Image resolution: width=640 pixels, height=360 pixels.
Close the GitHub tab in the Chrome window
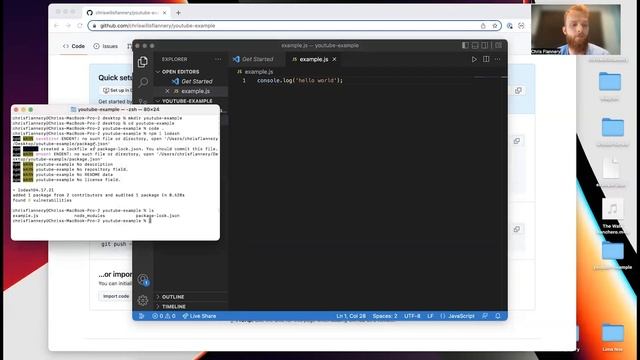[x=164, y=13]
